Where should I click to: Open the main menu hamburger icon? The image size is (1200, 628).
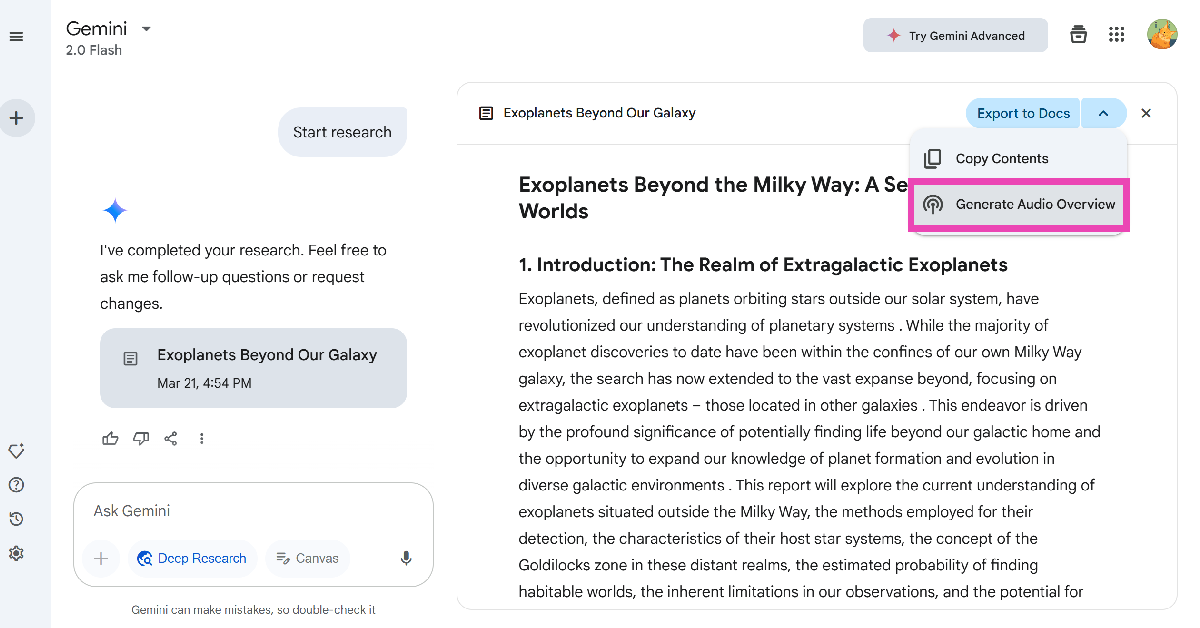[x=16, y=37]
